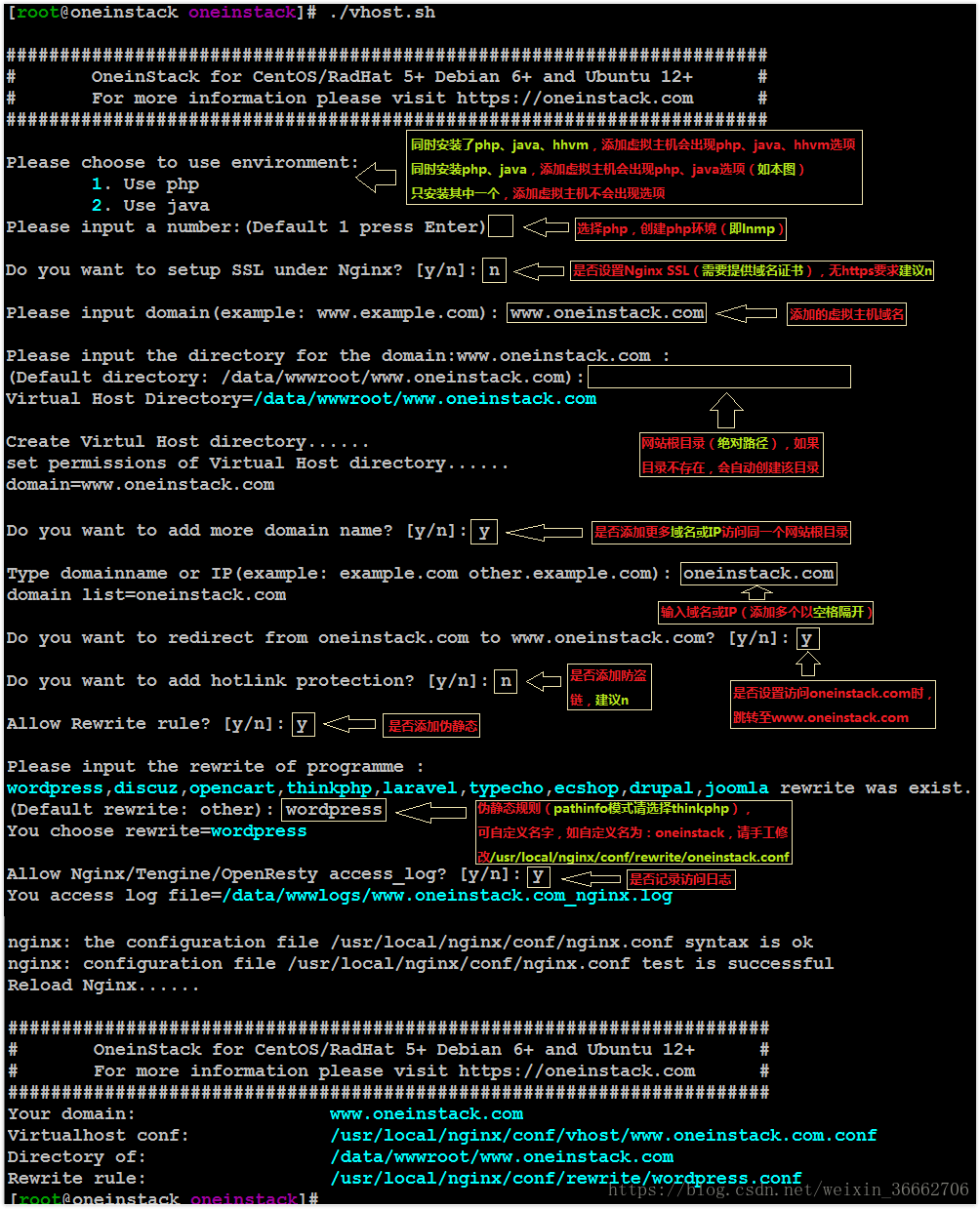Click the 'domain=www.oneinstack.com' line
Screen dimensions: 980x1209
point(141,485)
